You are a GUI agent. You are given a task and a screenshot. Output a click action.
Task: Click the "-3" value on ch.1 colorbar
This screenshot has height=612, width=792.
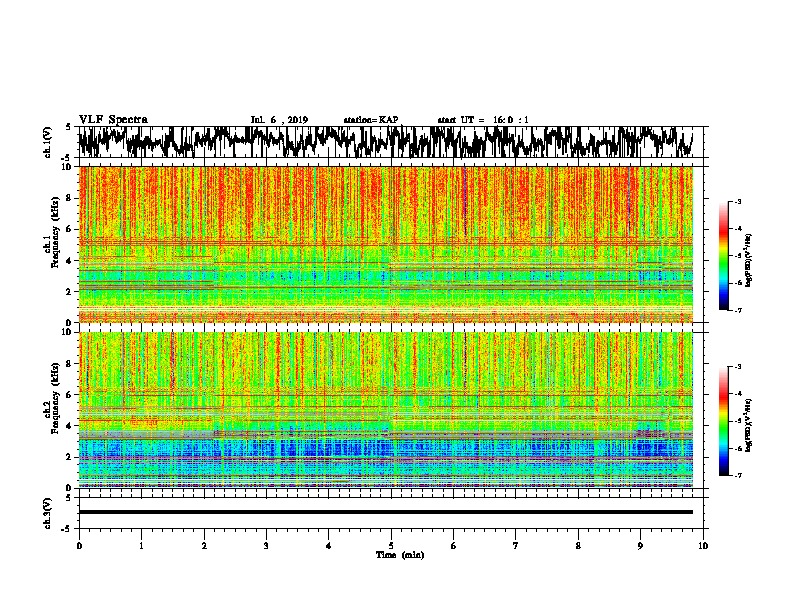click(x=737, y=202)
